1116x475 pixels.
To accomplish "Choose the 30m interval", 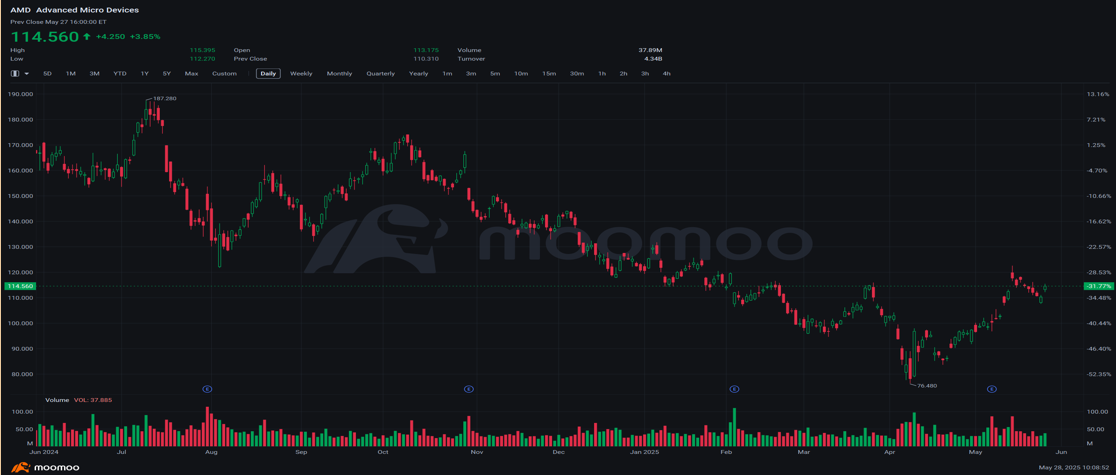I will (x=577, y=73).
